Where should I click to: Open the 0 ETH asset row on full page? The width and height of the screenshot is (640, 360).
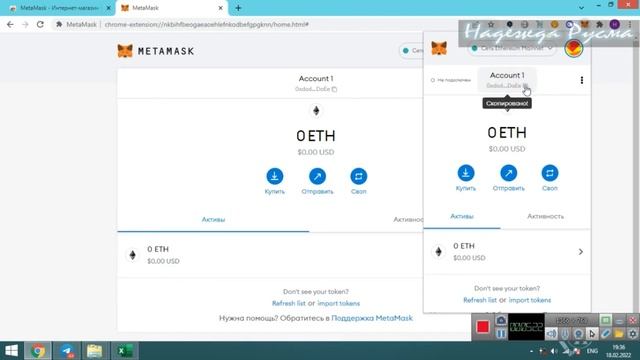tap(270, 255)
